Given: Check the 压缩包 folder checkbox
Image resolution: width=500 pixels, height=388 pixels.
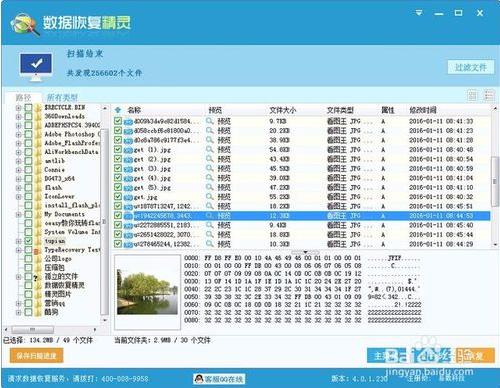Looking at the screenshot, I should (28, 268).
